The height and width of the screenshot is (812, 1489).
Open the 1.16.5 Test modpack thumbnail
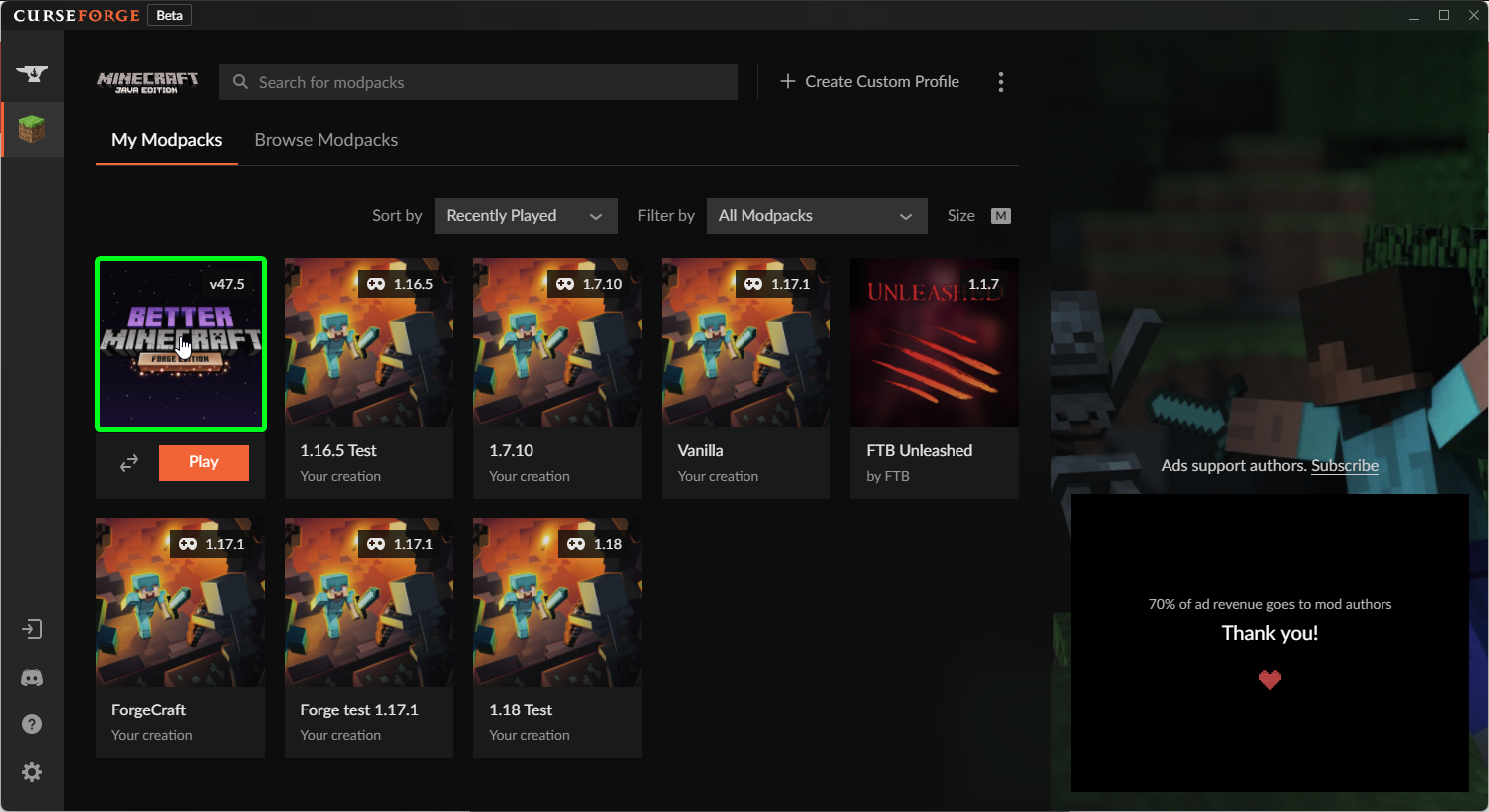(368, 342)
